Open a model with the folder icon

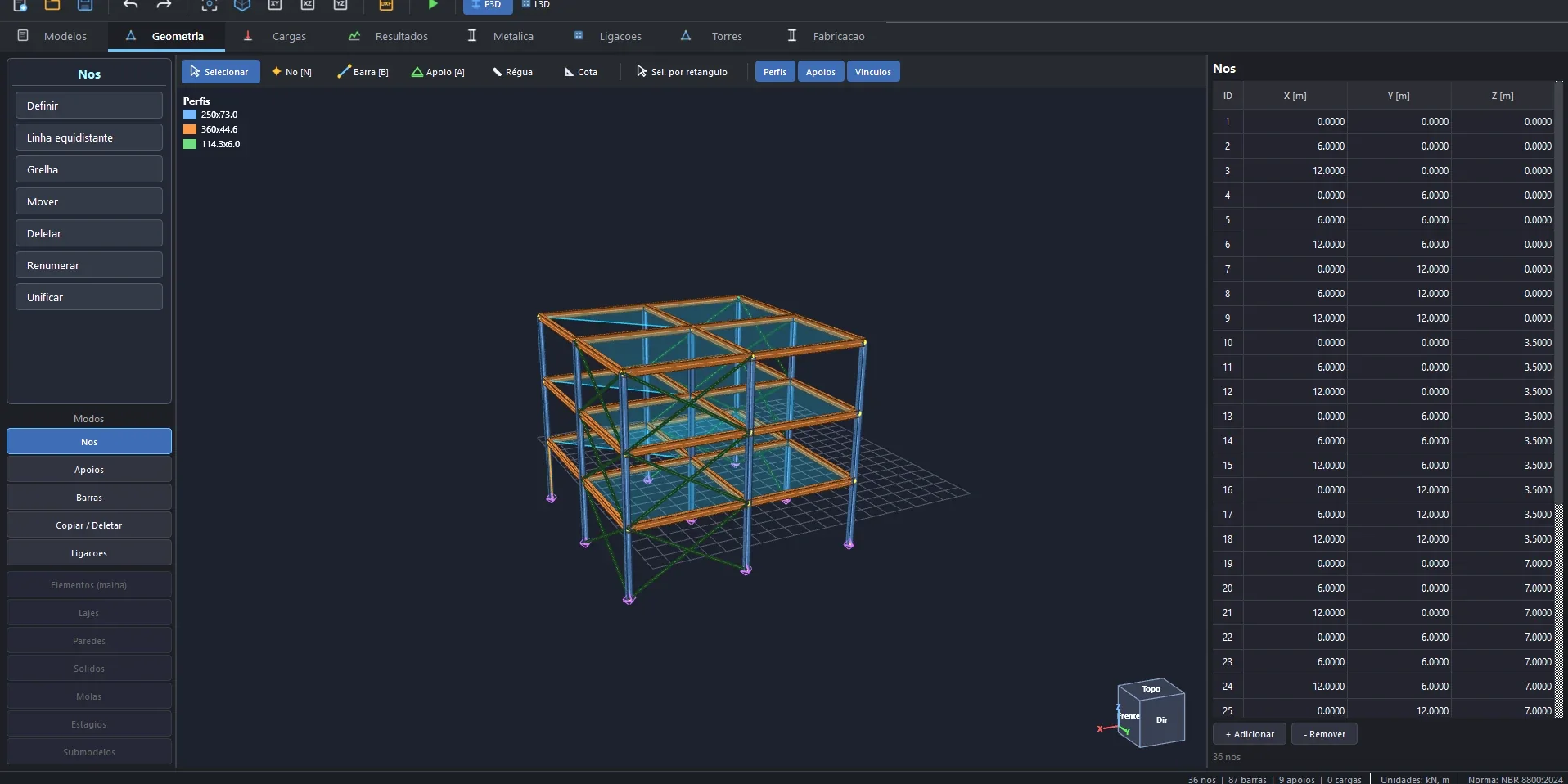[52, 5]
